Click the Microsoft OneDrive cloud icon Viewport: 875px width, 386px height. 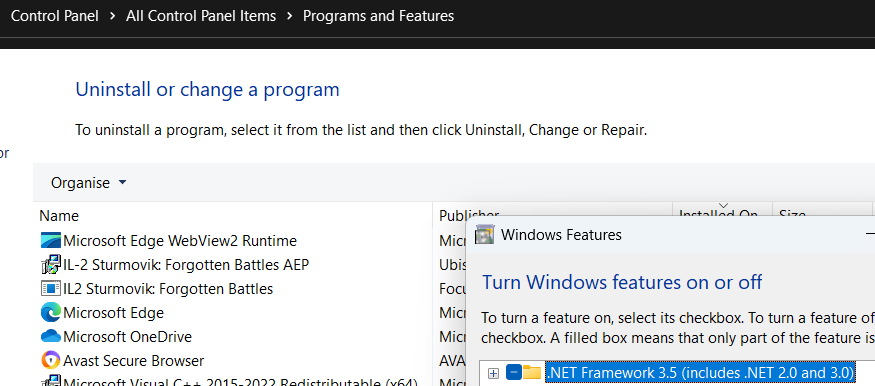pos(51,336)
